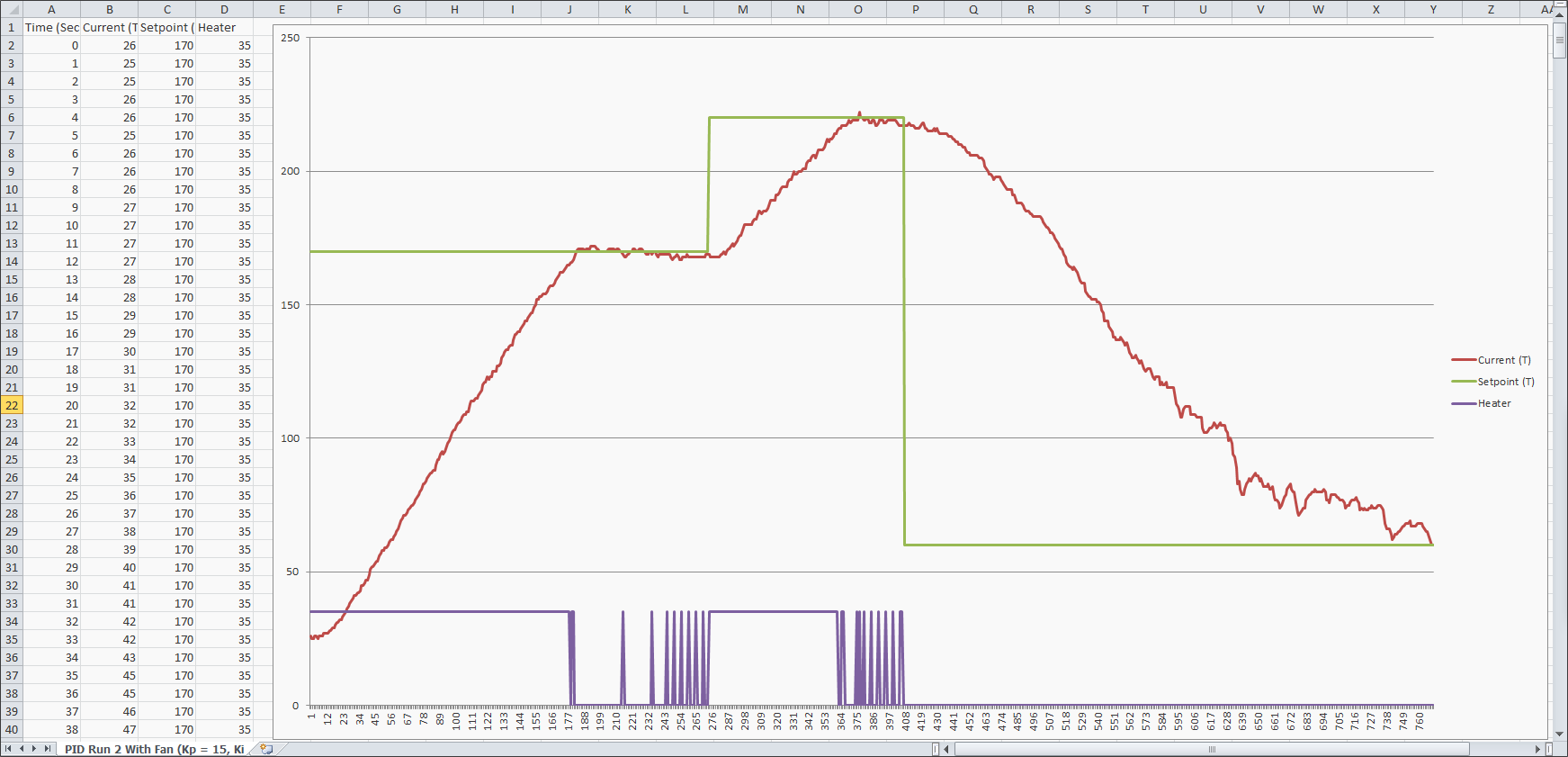Click cell A1 with Time header
The width and height of the screenshot is (1568, 757).
coord(51,27)
